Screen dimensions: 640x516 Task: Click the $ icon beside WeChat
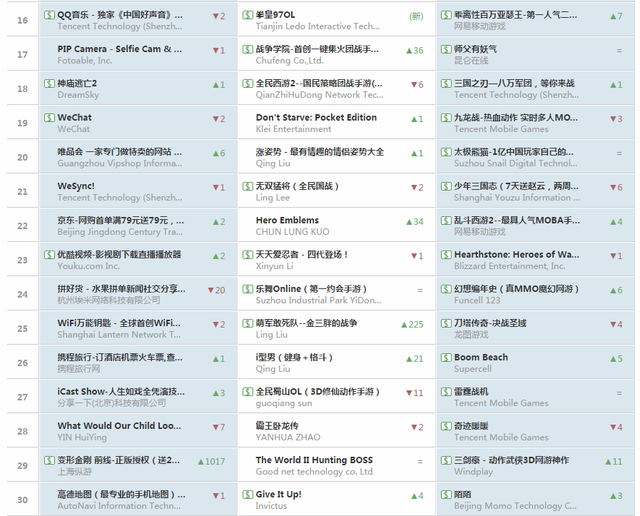click(49, 117)
